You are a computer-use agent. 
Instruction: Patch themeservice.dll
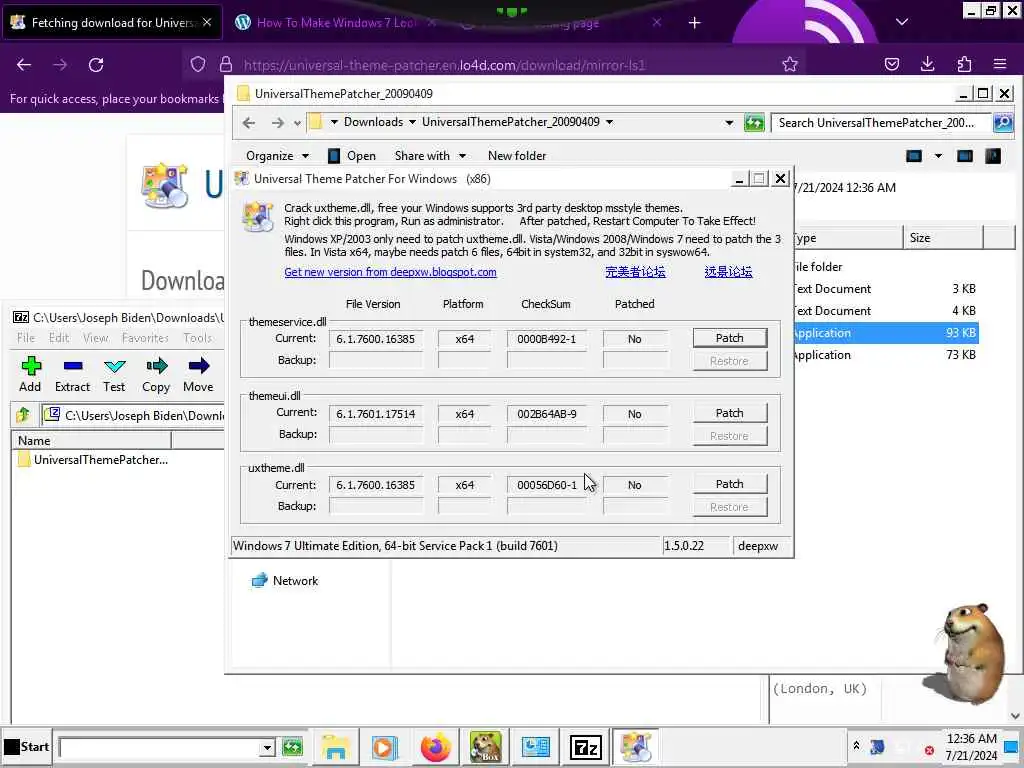pyautogui.click(x=729, y=338)
